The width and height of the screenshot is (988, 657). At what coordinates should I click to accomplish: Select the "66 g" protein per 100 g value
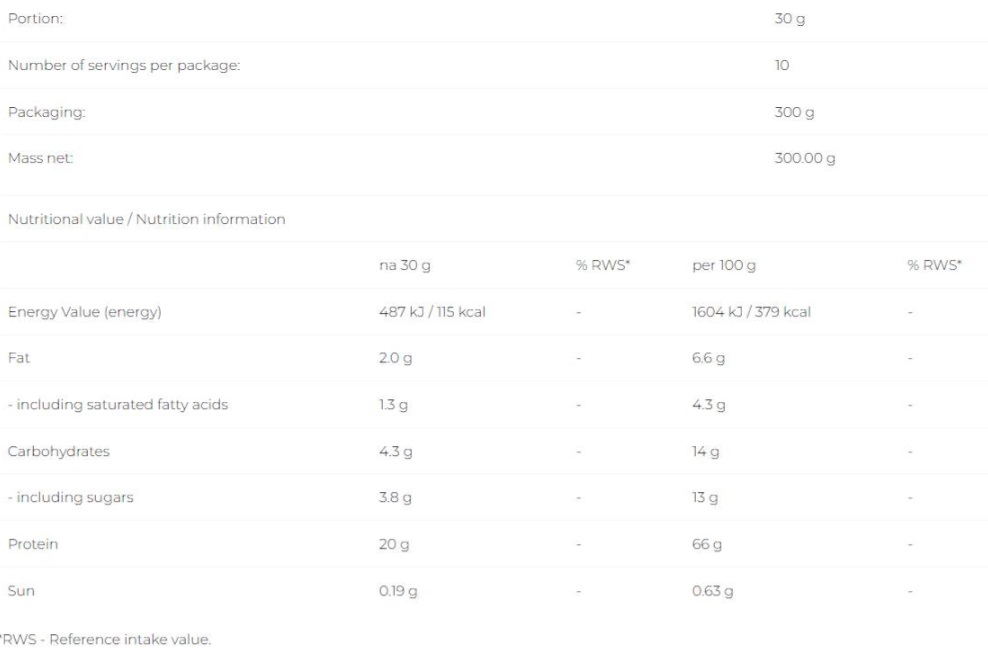pyautogui.click(x=708, y=544)
